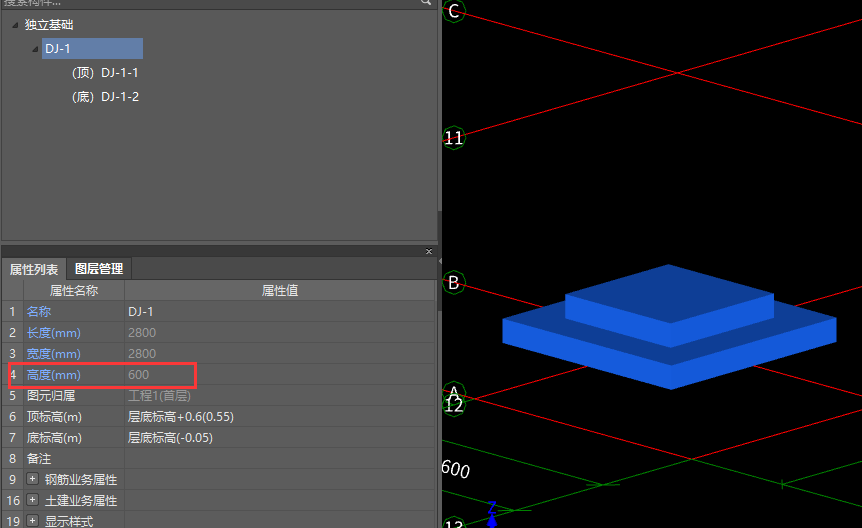862x528 pixels.
Task: Click 高度(mm) property name
Action: 54,375
